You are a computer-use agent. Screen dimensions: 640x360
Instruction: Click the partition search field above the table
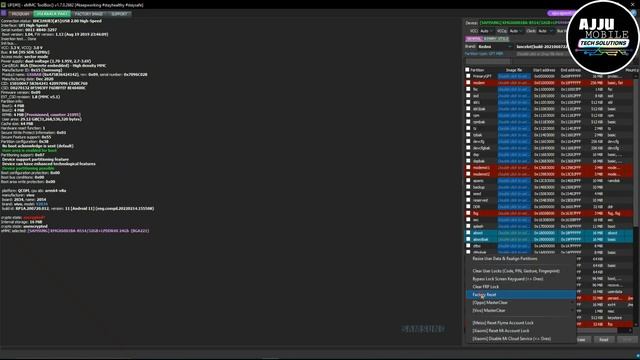point(488,62)
